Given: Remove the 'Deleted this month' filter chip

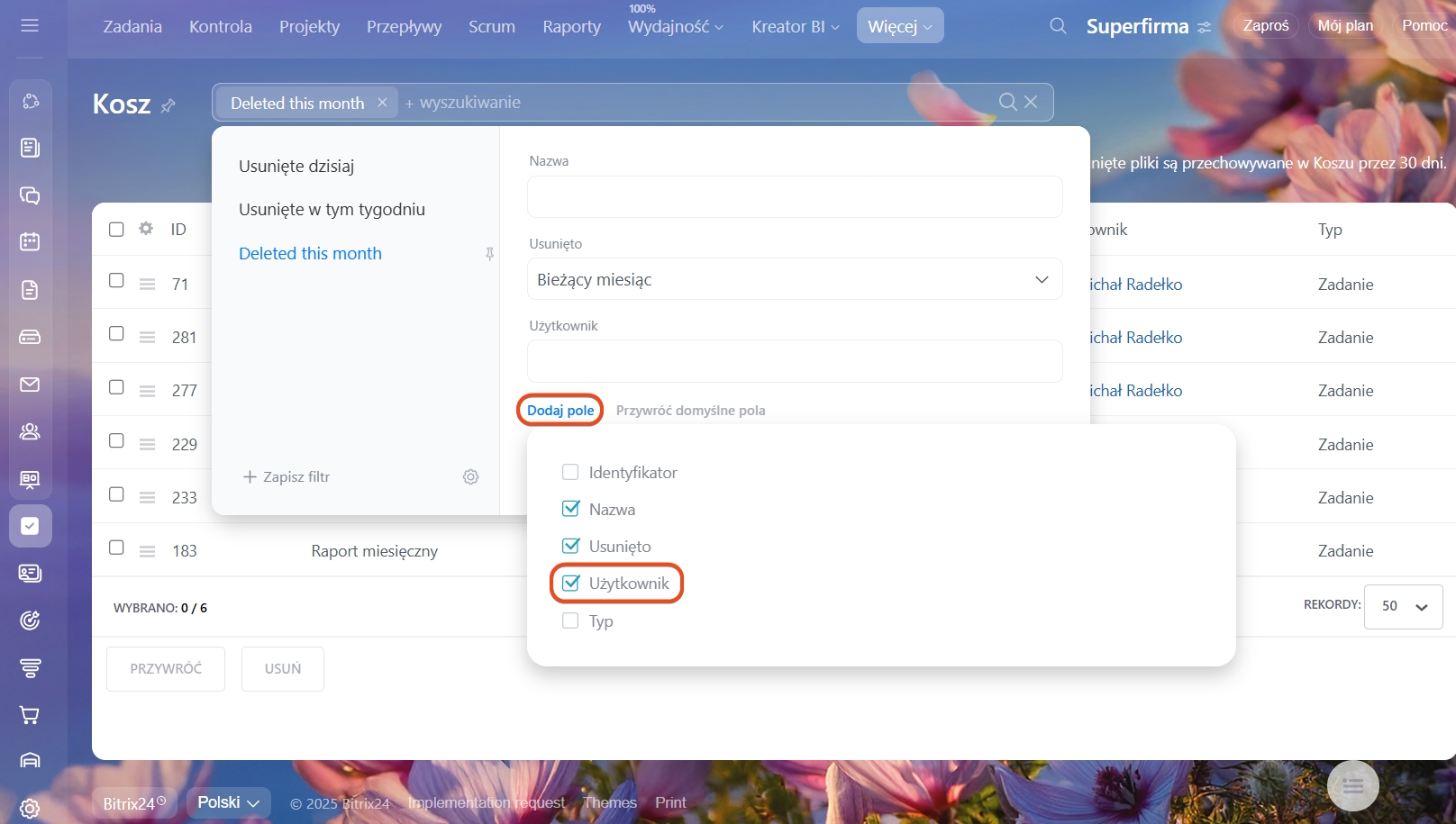Looking at the screenshot, I should (x=382, y=103).
